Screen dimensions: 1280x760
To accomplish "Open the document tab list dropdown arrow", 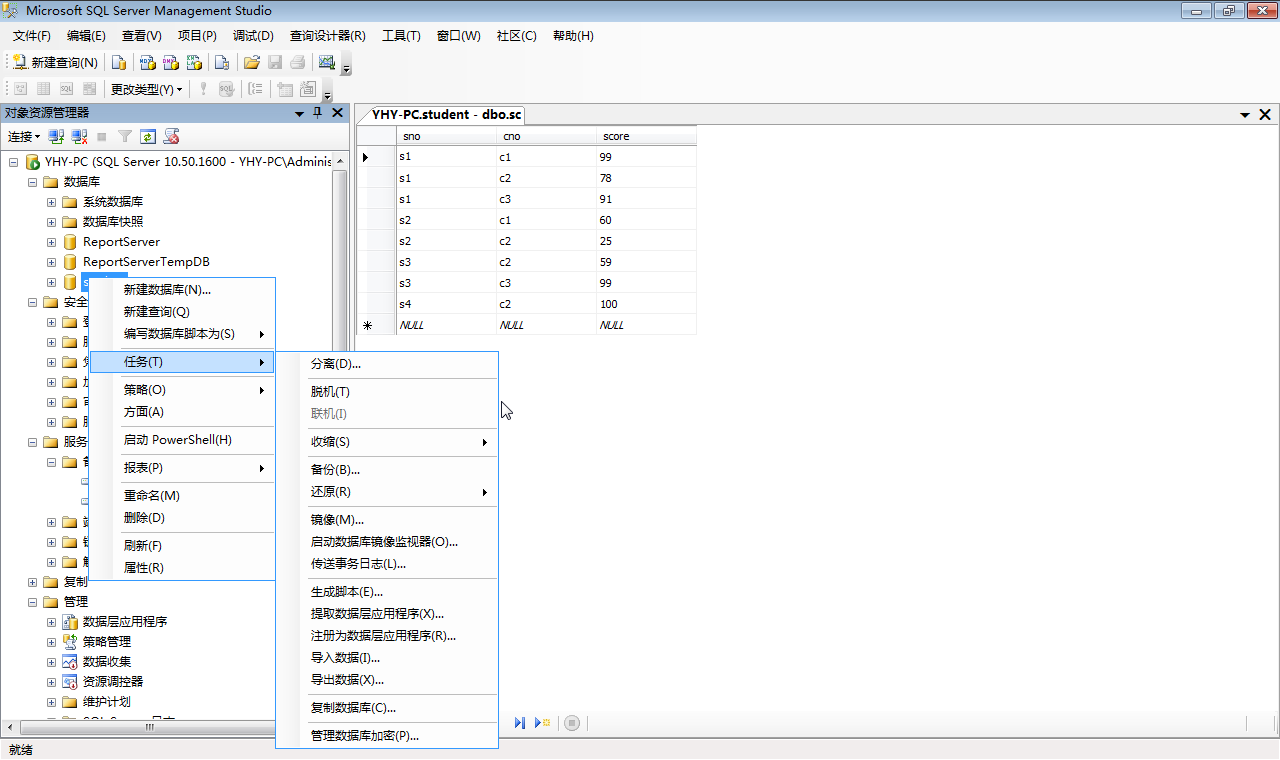I will pyautogui.click(x=1245, y=115).
